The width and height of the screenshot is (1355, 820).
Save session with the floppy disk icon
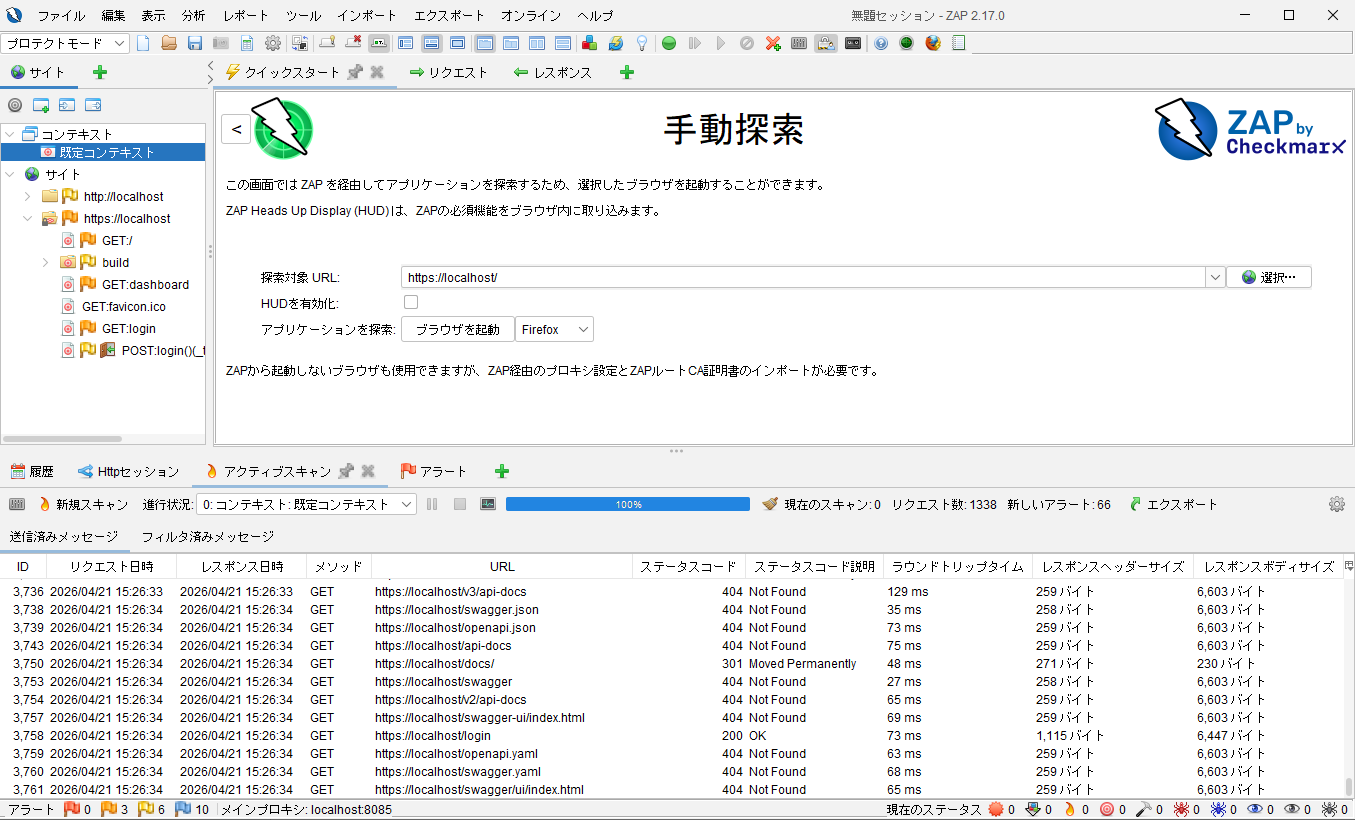(x=195, y=43)
